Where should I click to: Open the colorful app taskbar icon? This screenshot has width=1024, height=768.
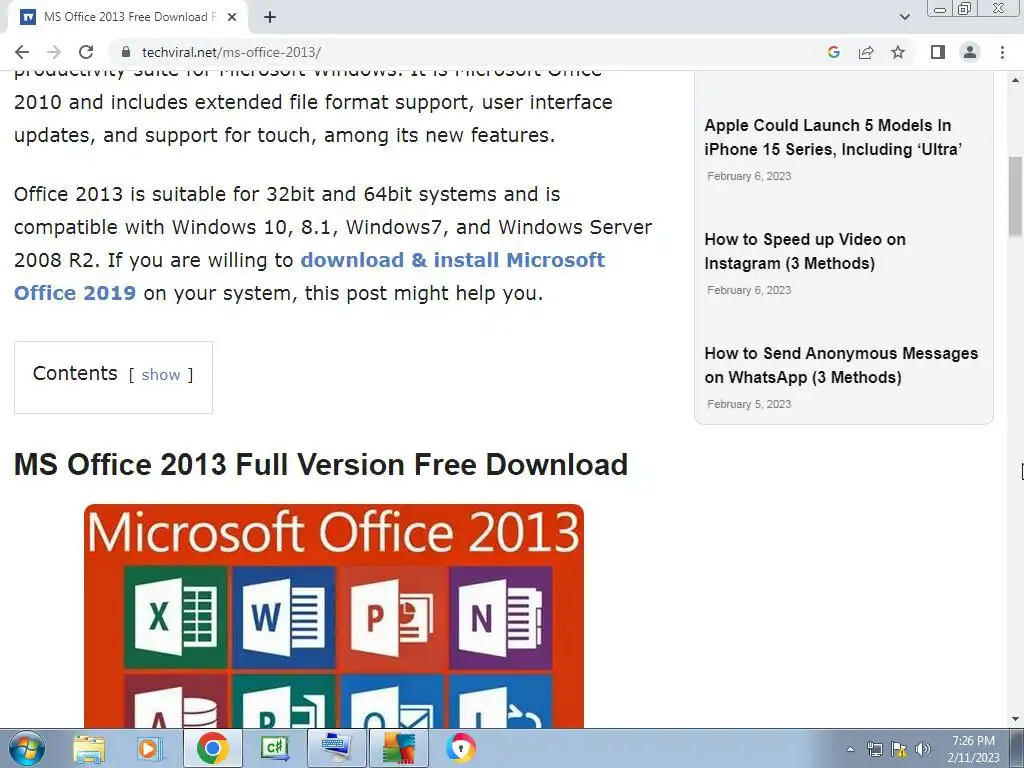[x=398, y=748]
